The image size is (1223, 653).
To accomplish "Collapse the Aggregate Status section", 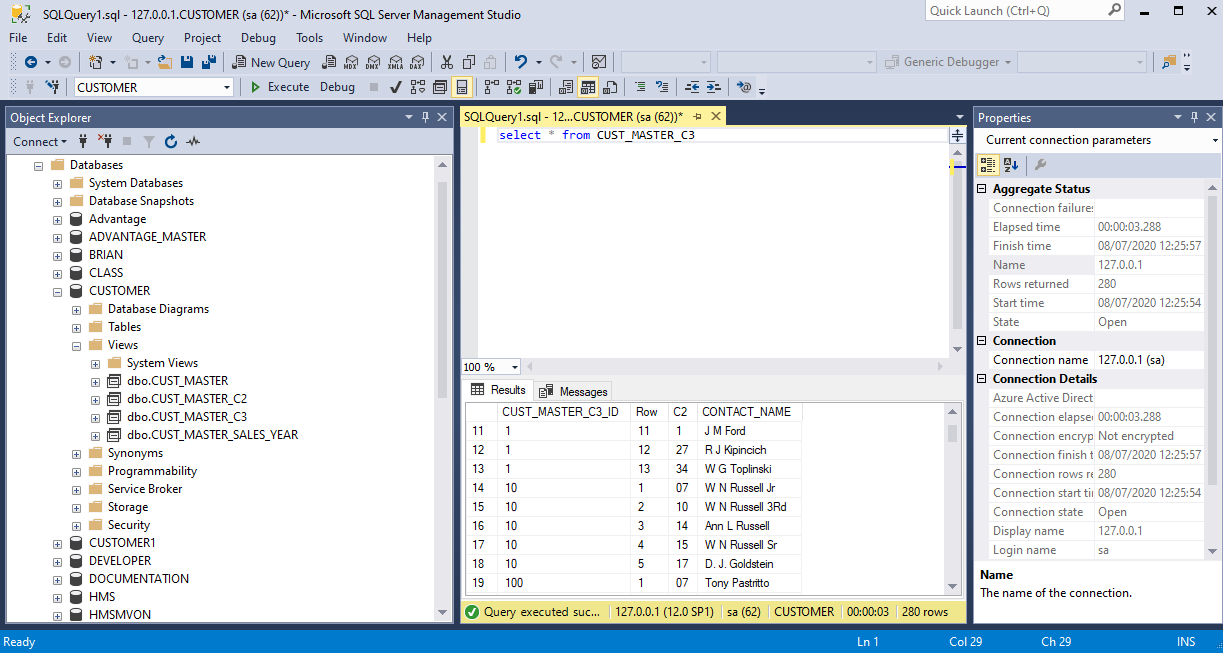I will click(982, 189).
